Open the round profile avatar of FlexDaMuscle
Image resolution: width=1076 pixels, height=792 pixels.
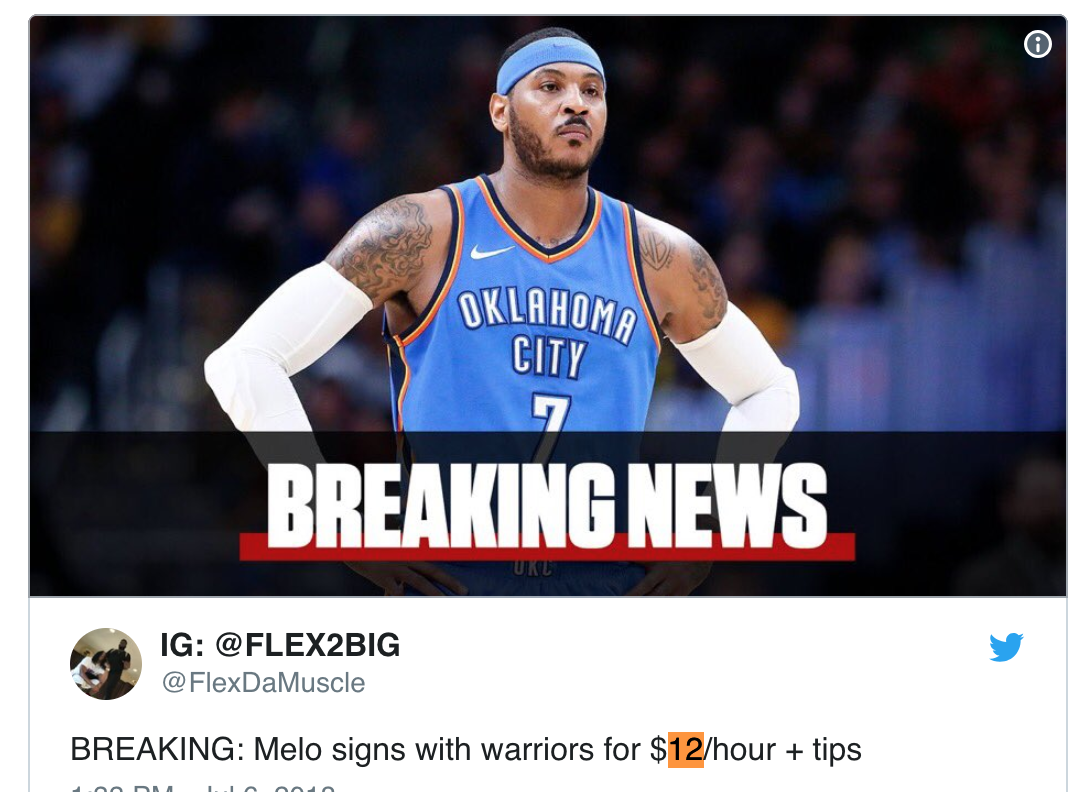pos(106,664)
